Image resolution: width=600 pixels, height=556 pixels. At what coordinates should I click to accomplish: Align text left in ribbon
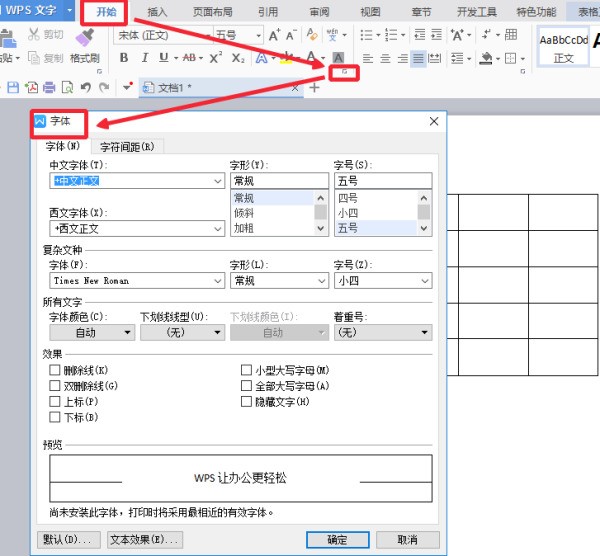(x=368, y=59)
